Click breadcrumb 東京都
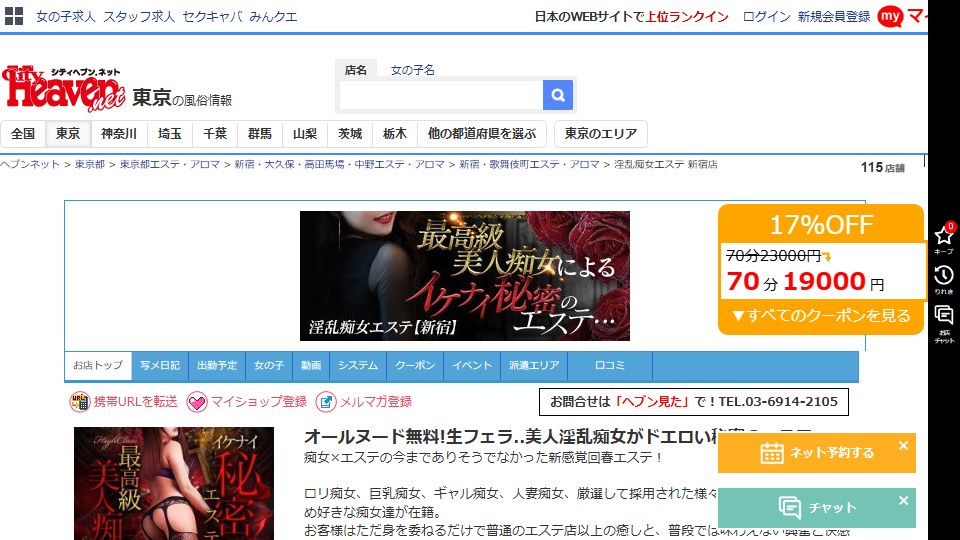This screenshot has height=540, width=960. tap(90, 164)
